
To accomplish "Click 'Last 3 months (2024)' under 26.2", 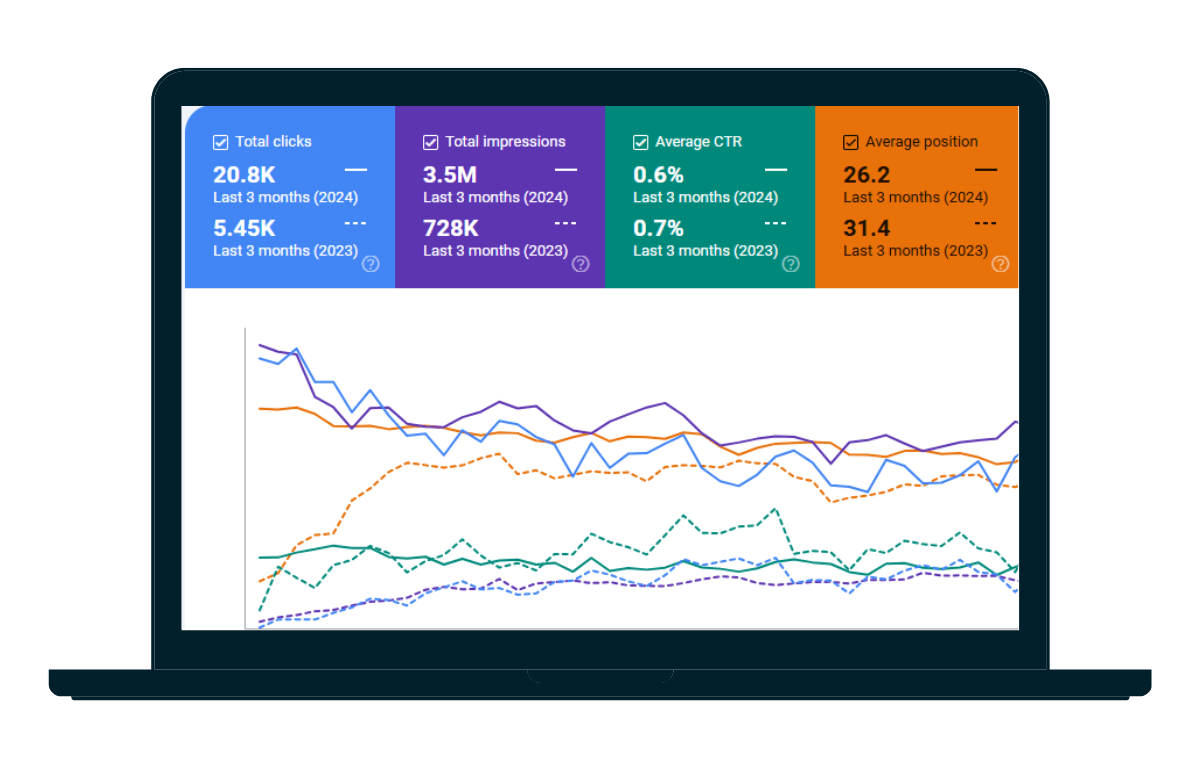I will pos(916,198).
